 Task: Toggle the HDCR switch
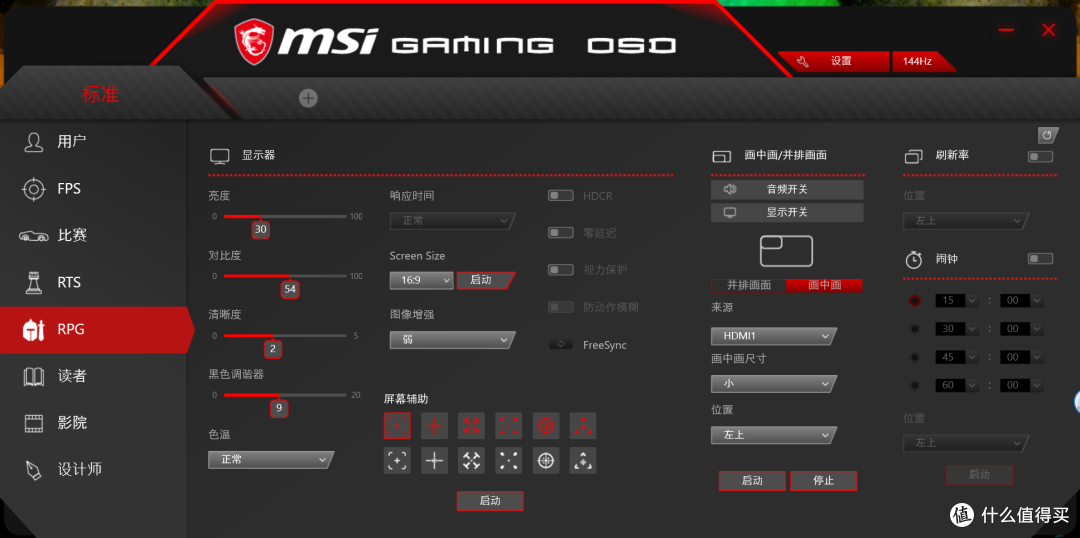click(561, 196)
